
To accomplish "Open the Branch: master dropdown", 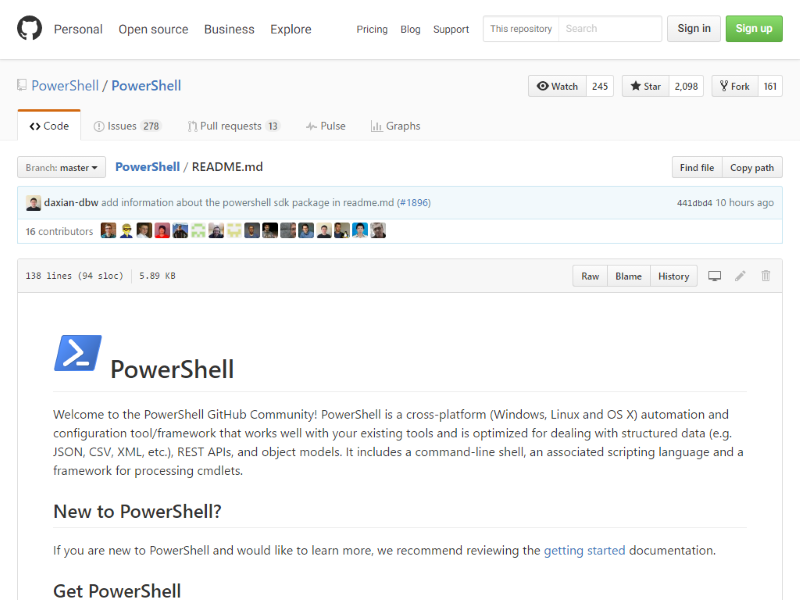I will pyautogui.click(x=61, y=167).
